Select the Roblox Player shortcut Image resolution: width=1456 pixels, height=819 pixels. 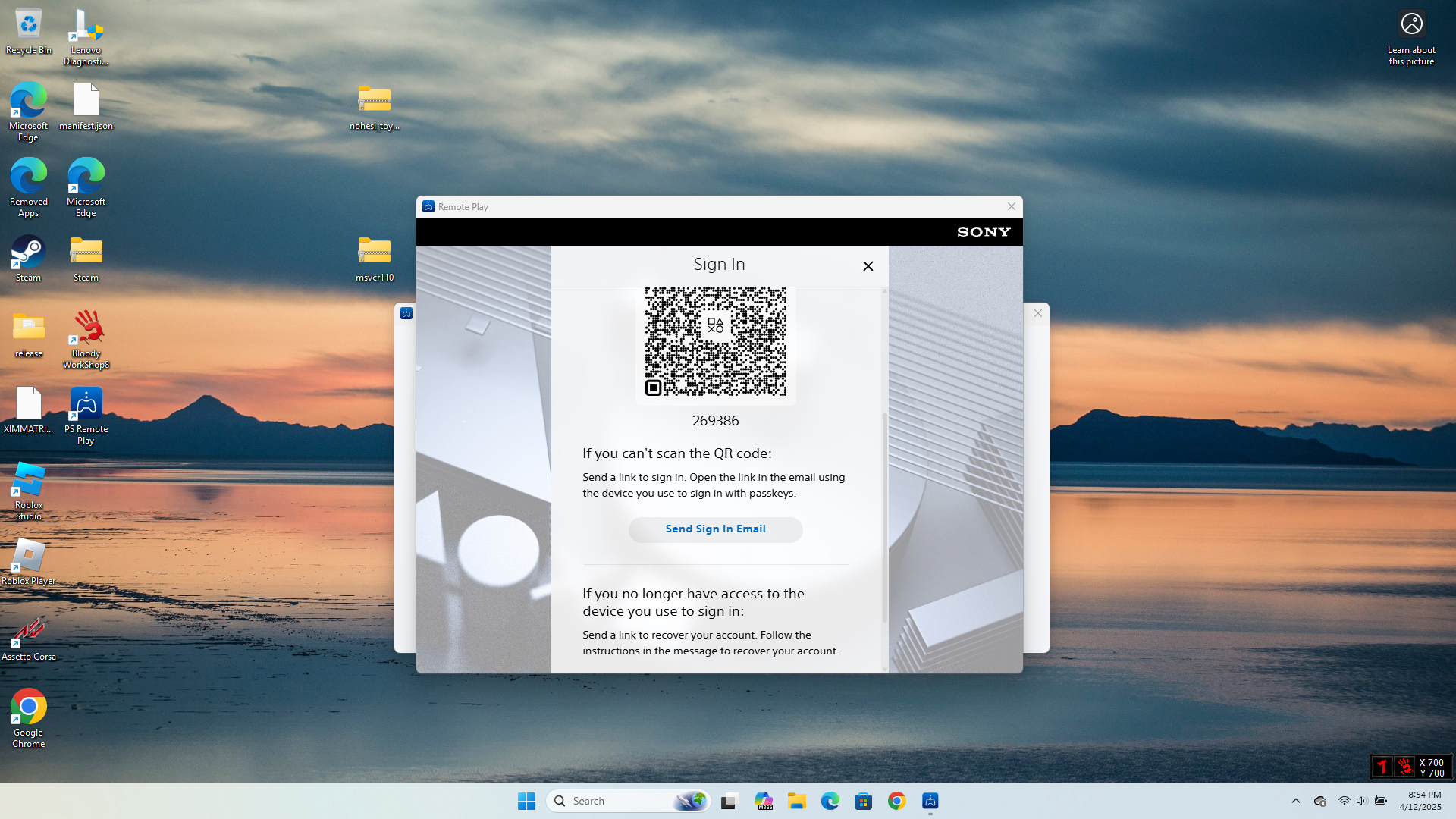tap(29, 562)
